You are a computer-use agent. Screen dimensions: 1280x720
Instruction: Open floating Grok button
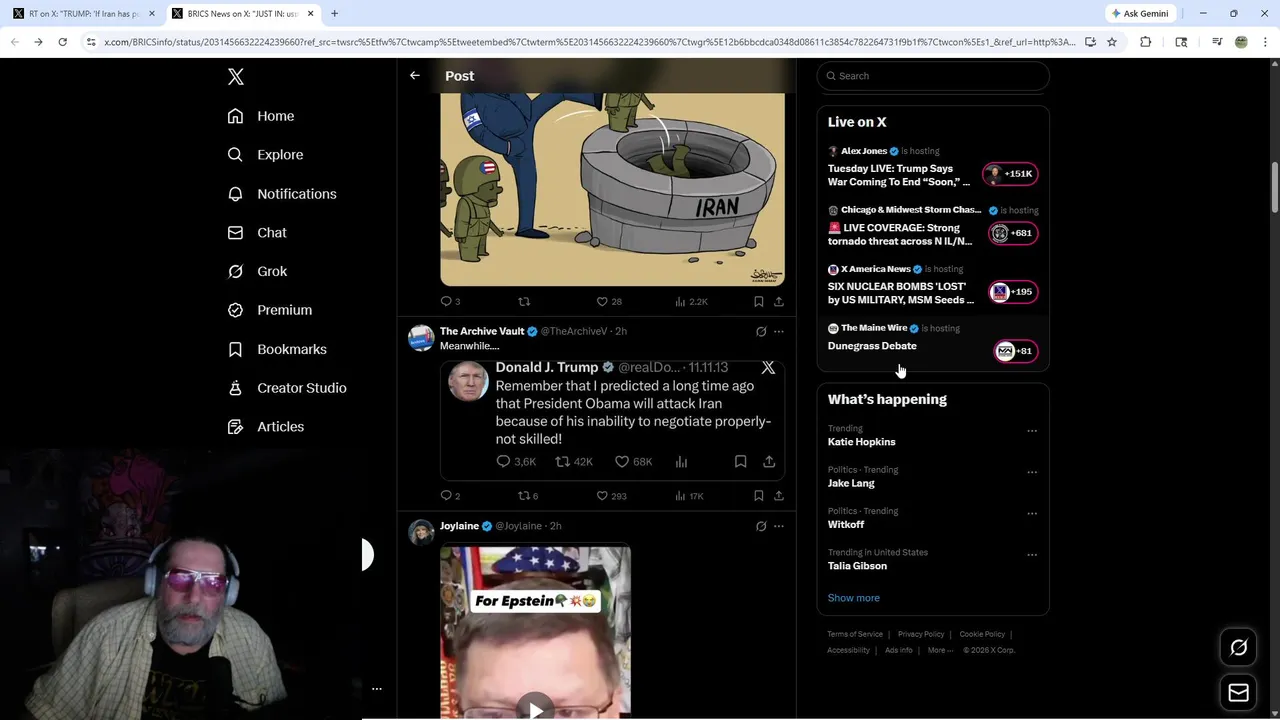pos(1238,648)
